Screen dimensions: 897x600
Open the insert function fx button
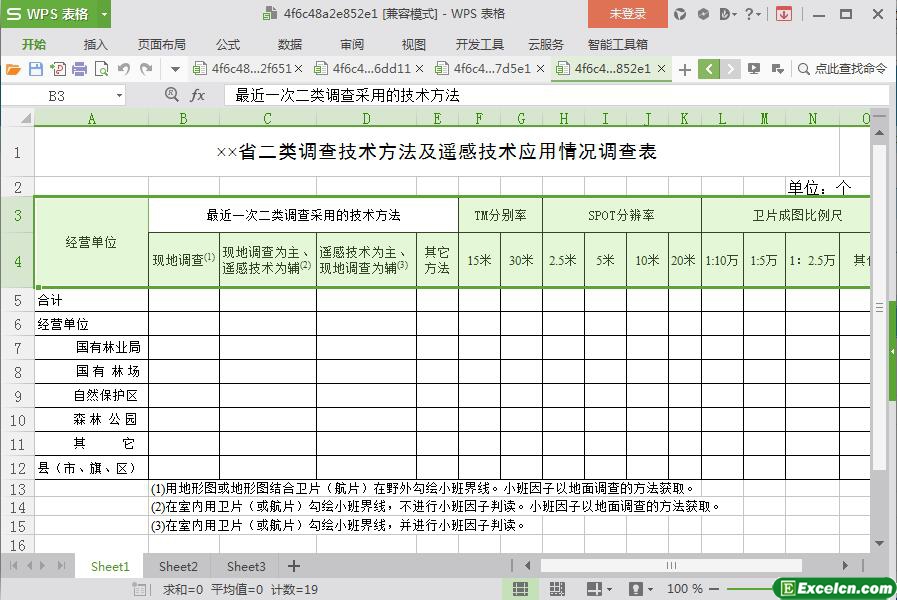pyautogui.click(x=197, y=95)
